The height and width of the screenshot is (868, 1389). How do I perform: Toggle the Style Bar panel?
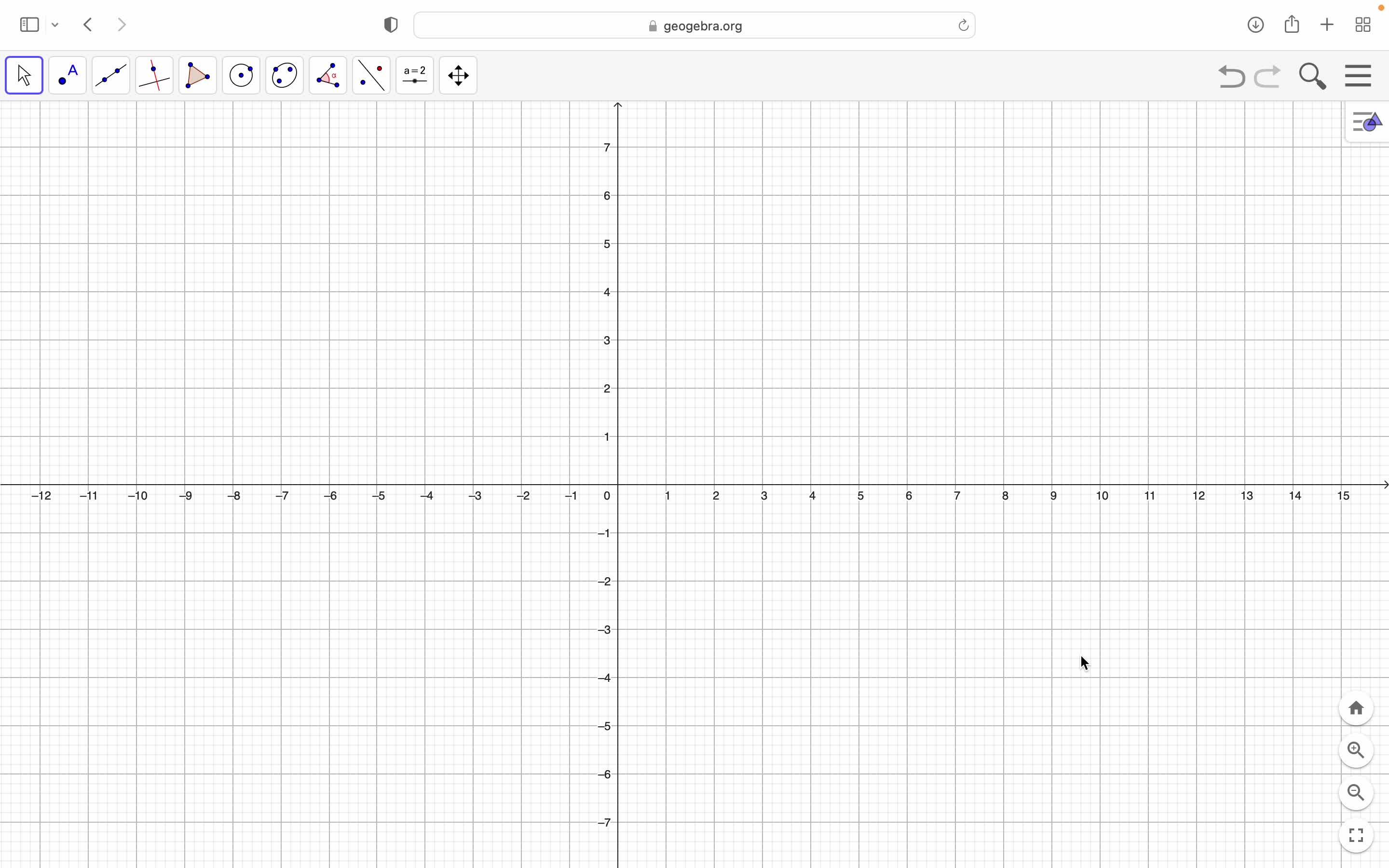(1367, 122)
